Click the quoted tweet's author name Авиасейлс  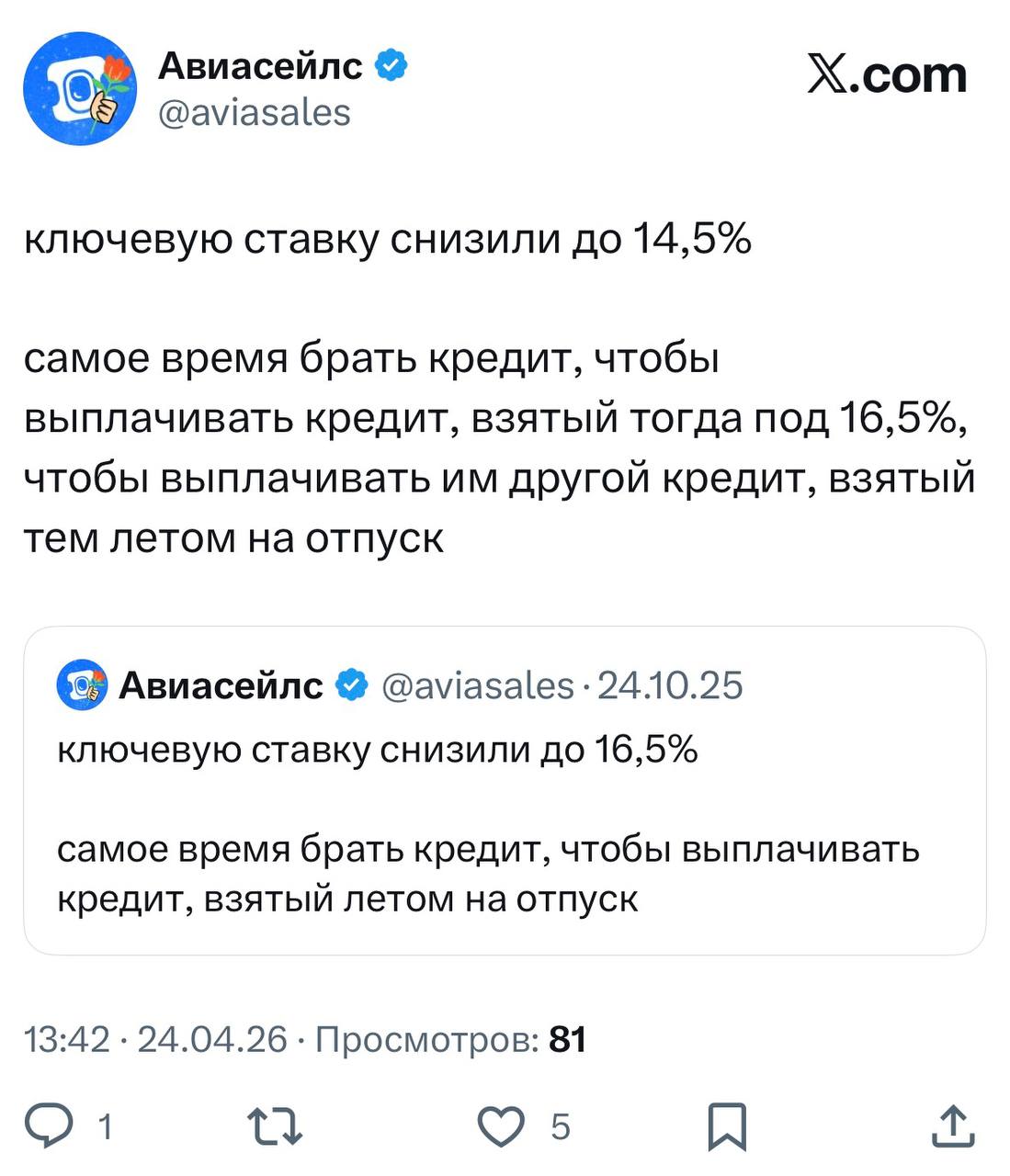(221, 685)
